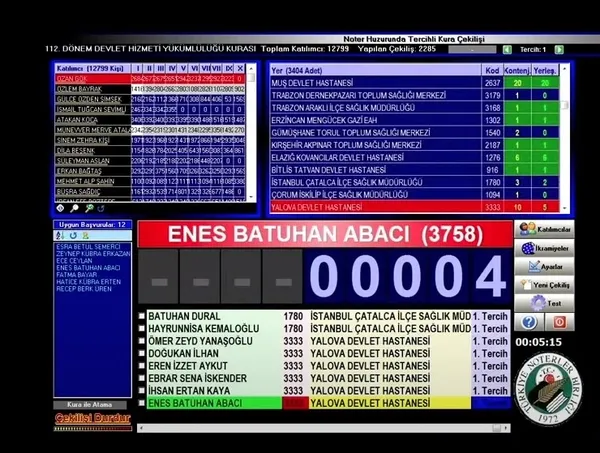Click the green next Tercih arrow
Viewport: 600px width, 453px height.
559,50
